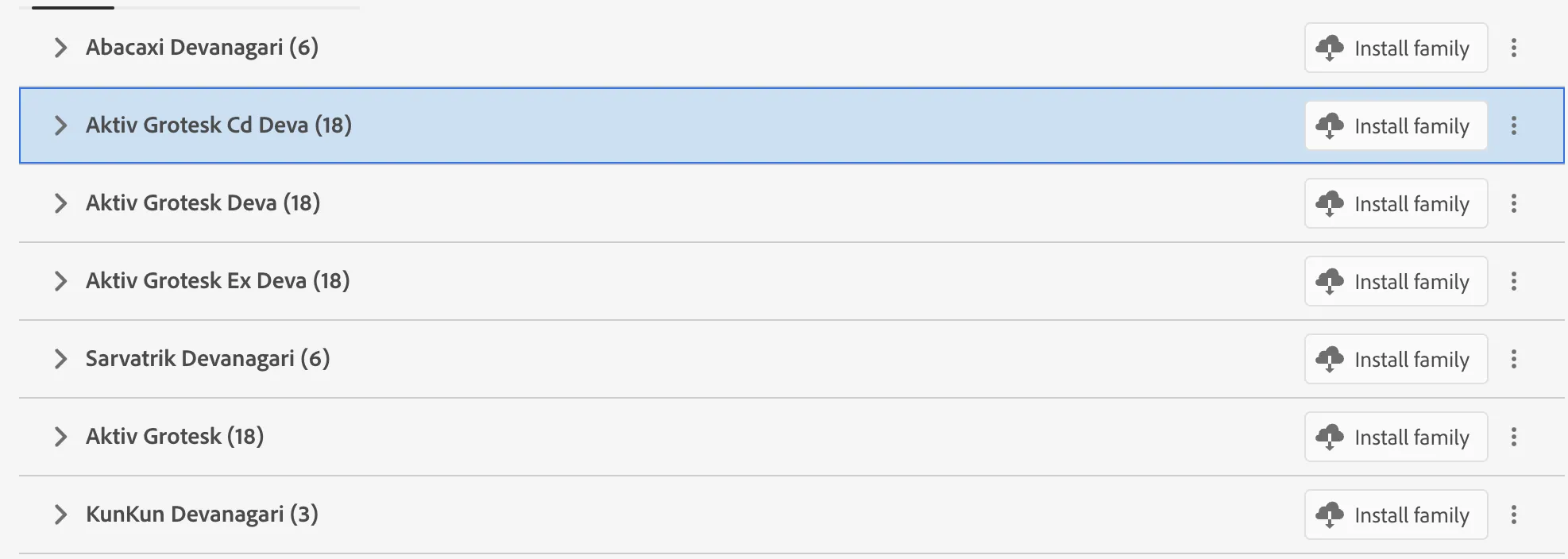This screenshot has width=1568, height=559.
Task: Install the Abacaxi Devanagari family
Action: [x=1396, y=48]
